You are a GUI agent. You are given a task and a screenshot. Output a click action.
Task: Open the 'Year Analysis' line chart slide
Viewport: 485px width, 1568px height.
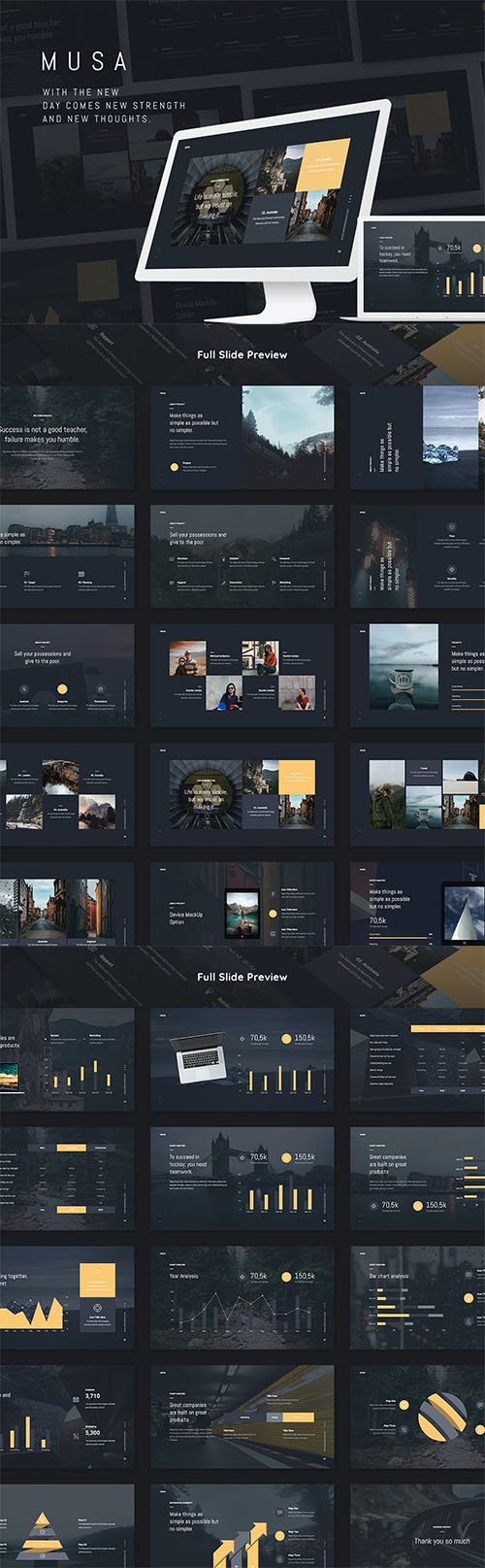pyautogui.click(x=242, y=1298)
